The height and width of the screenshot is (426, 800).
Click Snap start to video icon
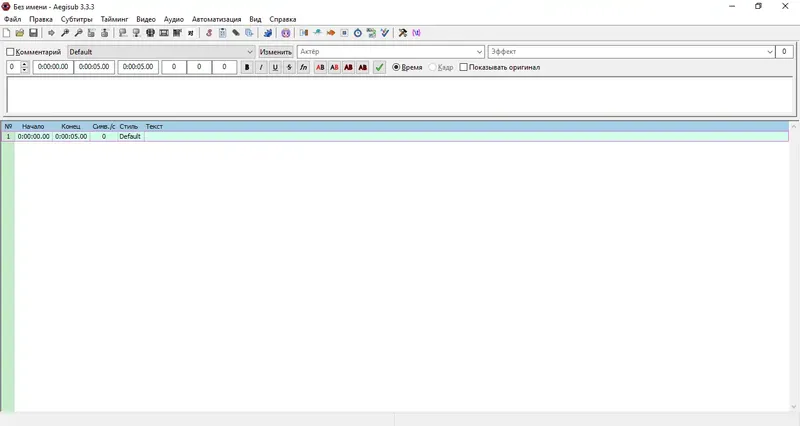pos(123,33)
